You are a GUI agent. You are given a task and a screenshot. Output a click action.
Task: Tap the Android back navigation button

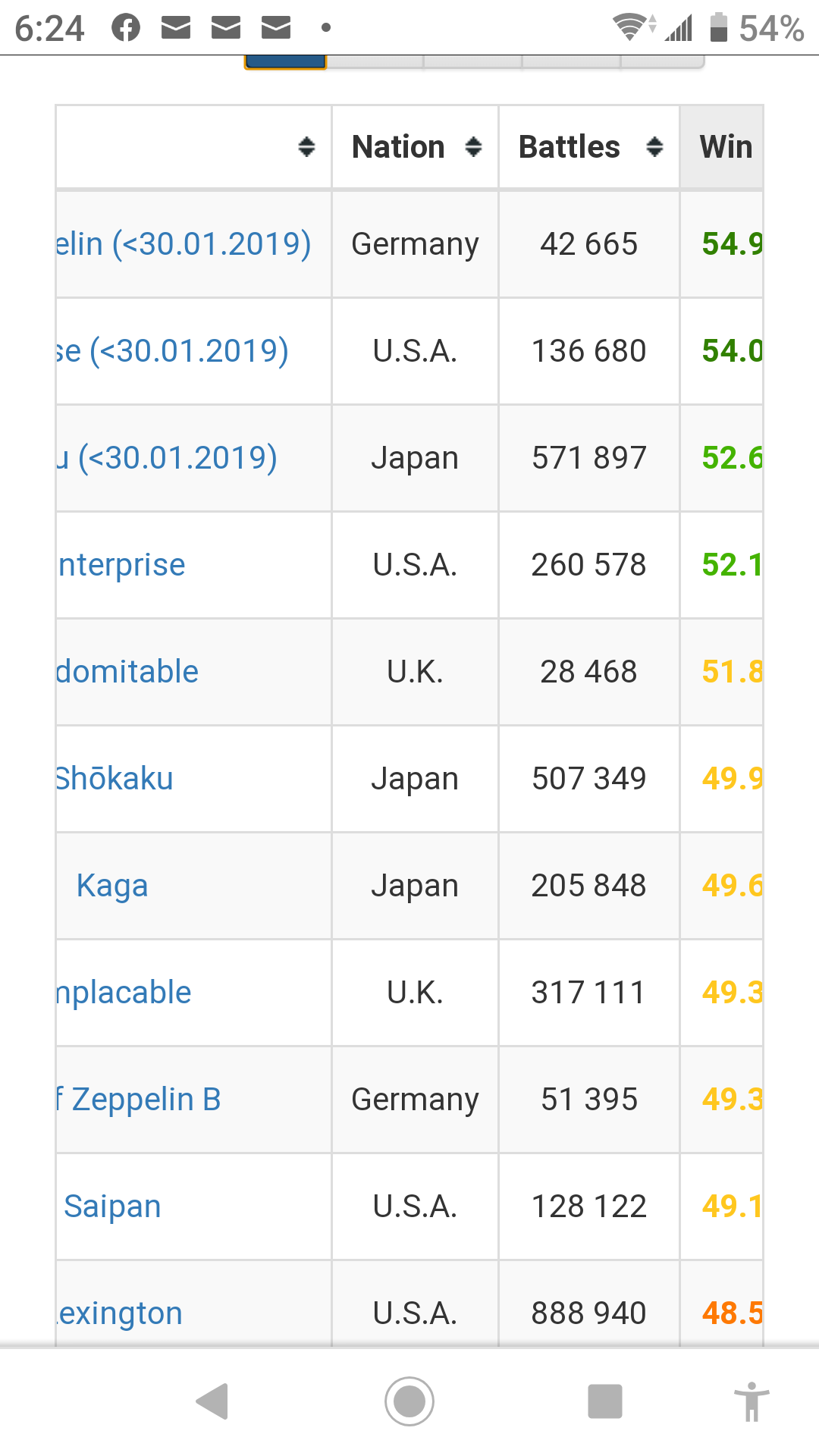(212, 1401)
